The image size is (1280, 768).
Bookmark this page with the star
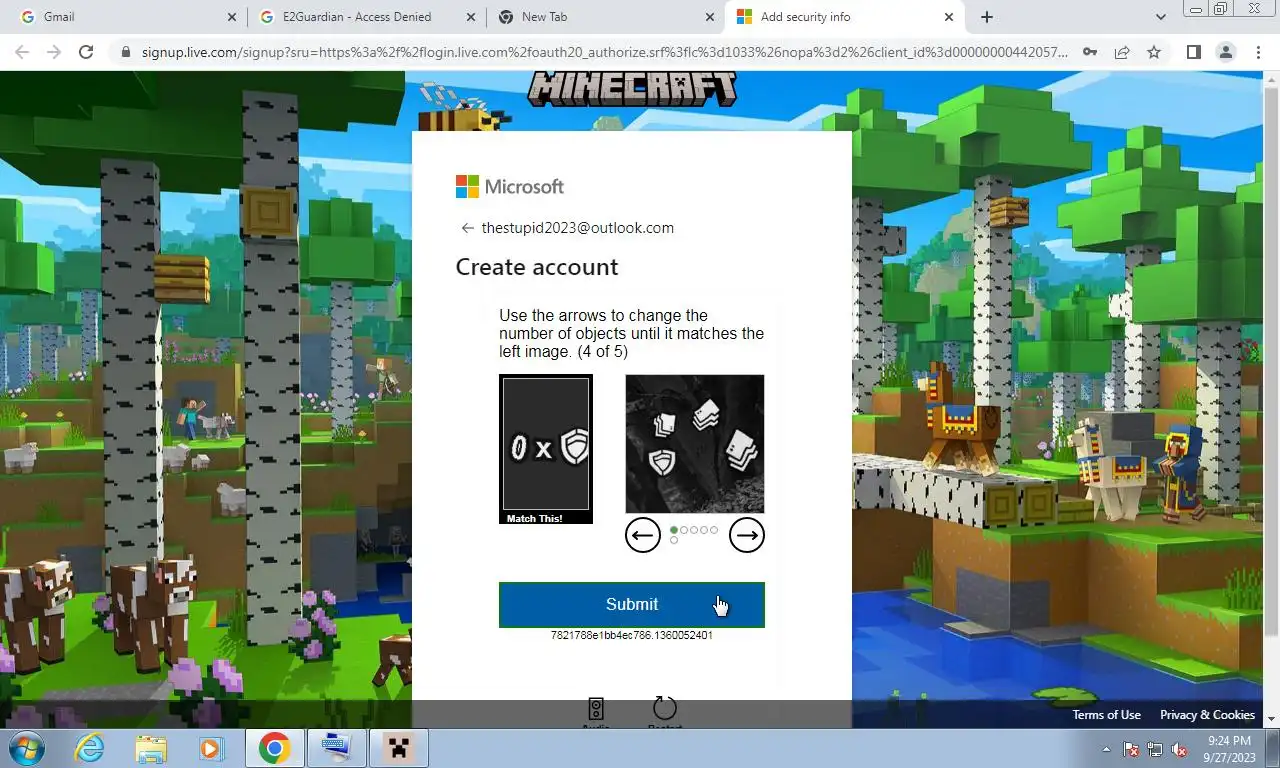pos(1154,52)
